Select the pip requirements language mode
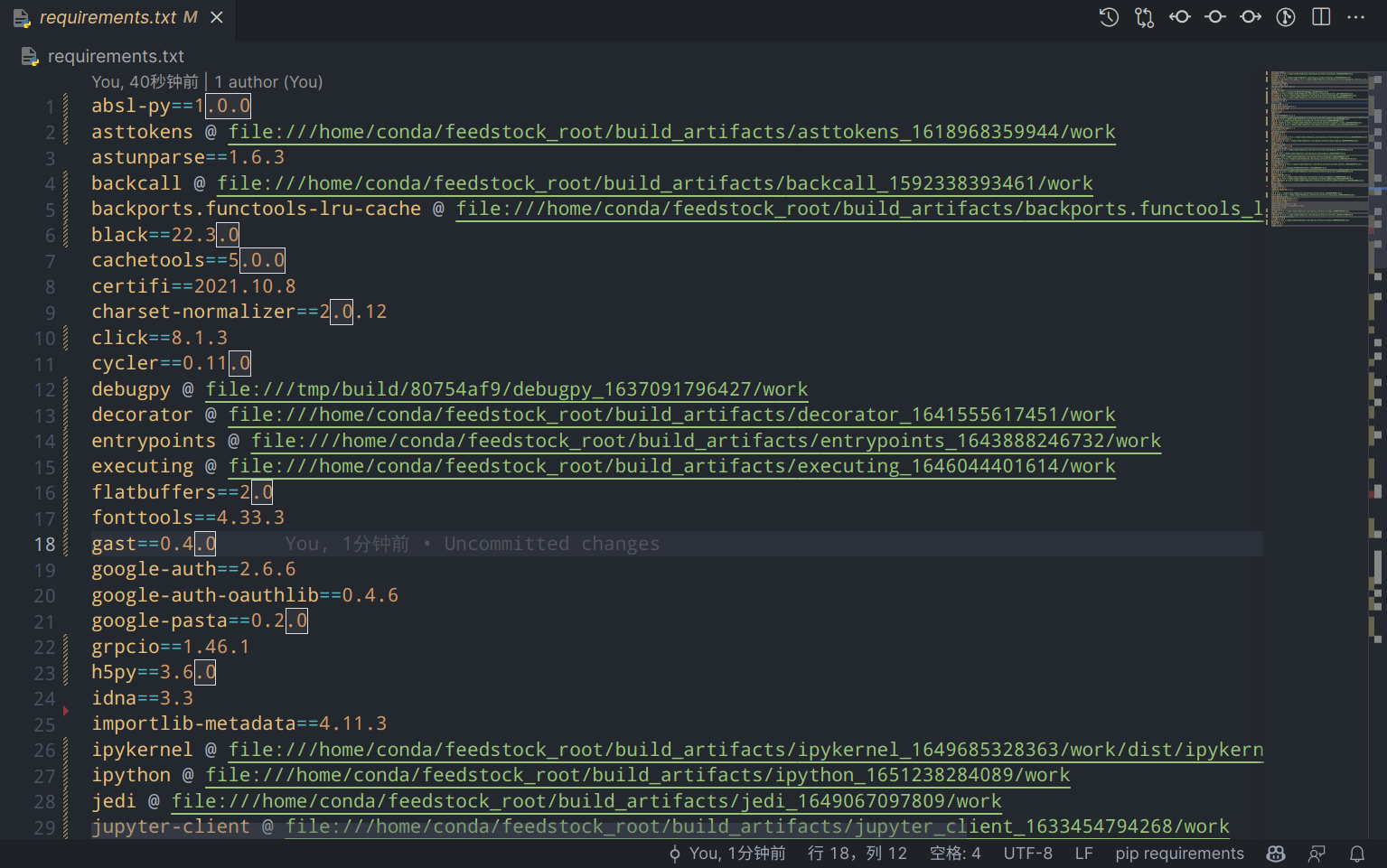The height and width of the screenshot is (868, 1387). pyautogui.click(x=1179, y=854)
